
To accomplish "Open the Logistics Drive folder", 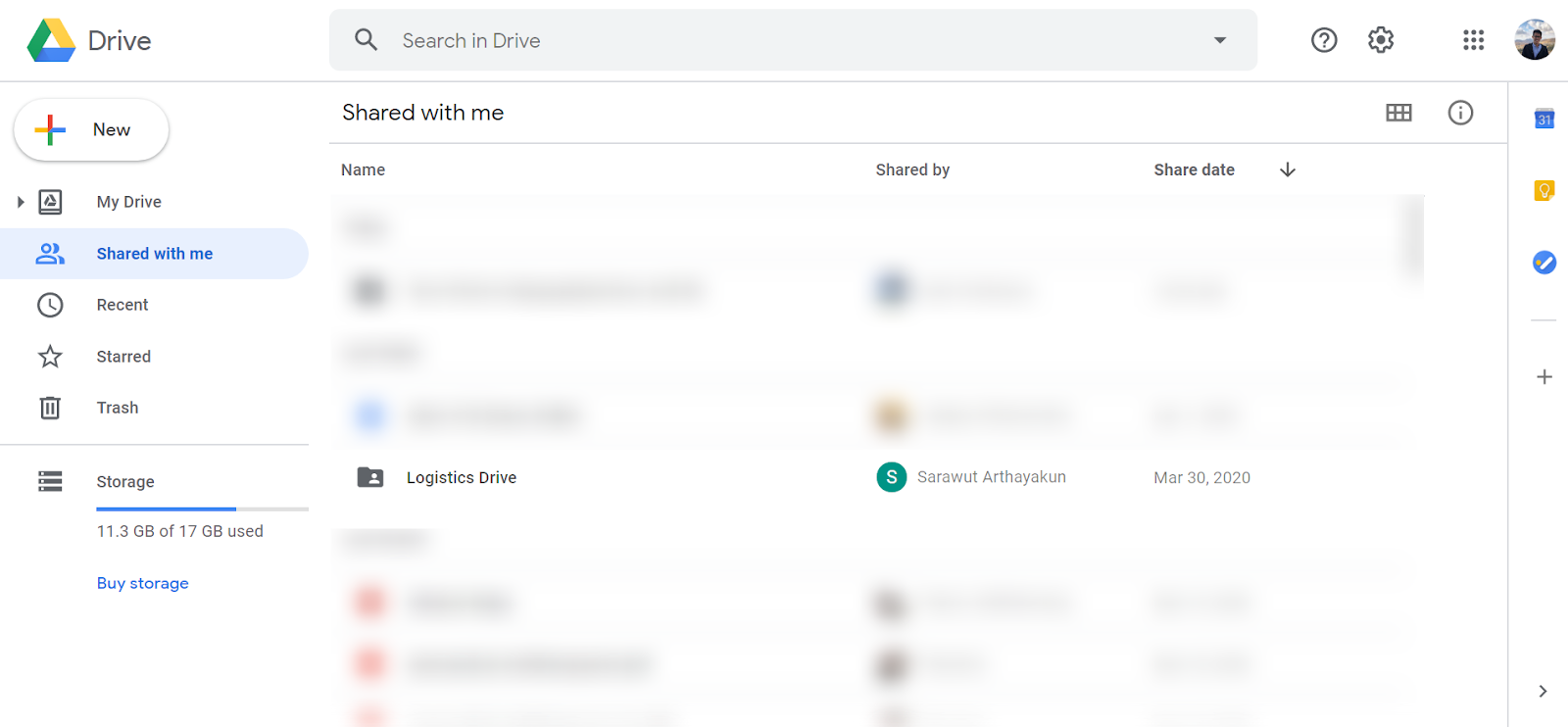I will click(461, 477).
